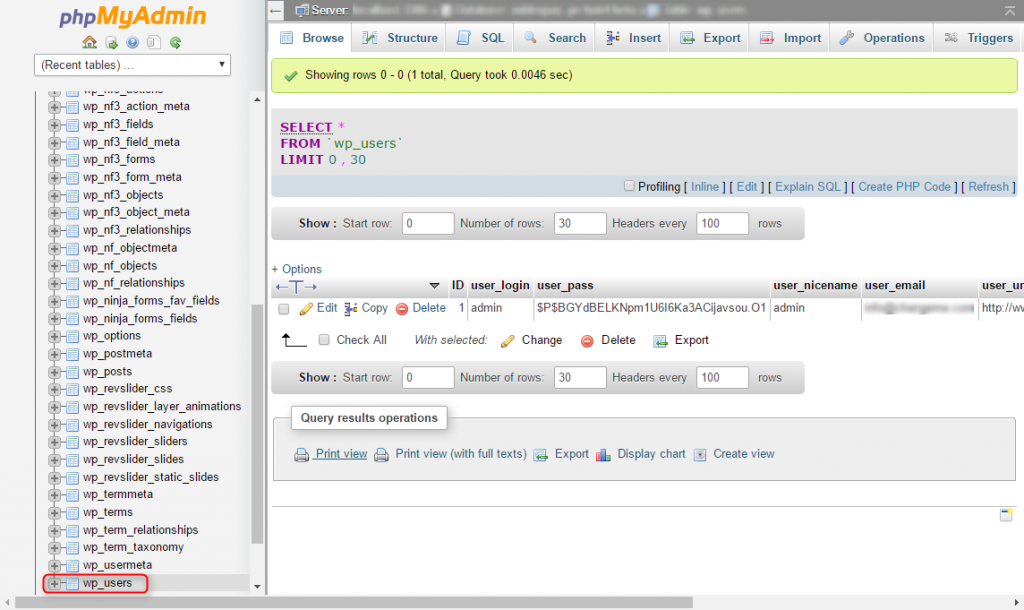
Task: Expand the wp_terms table node
Action: 54,513
